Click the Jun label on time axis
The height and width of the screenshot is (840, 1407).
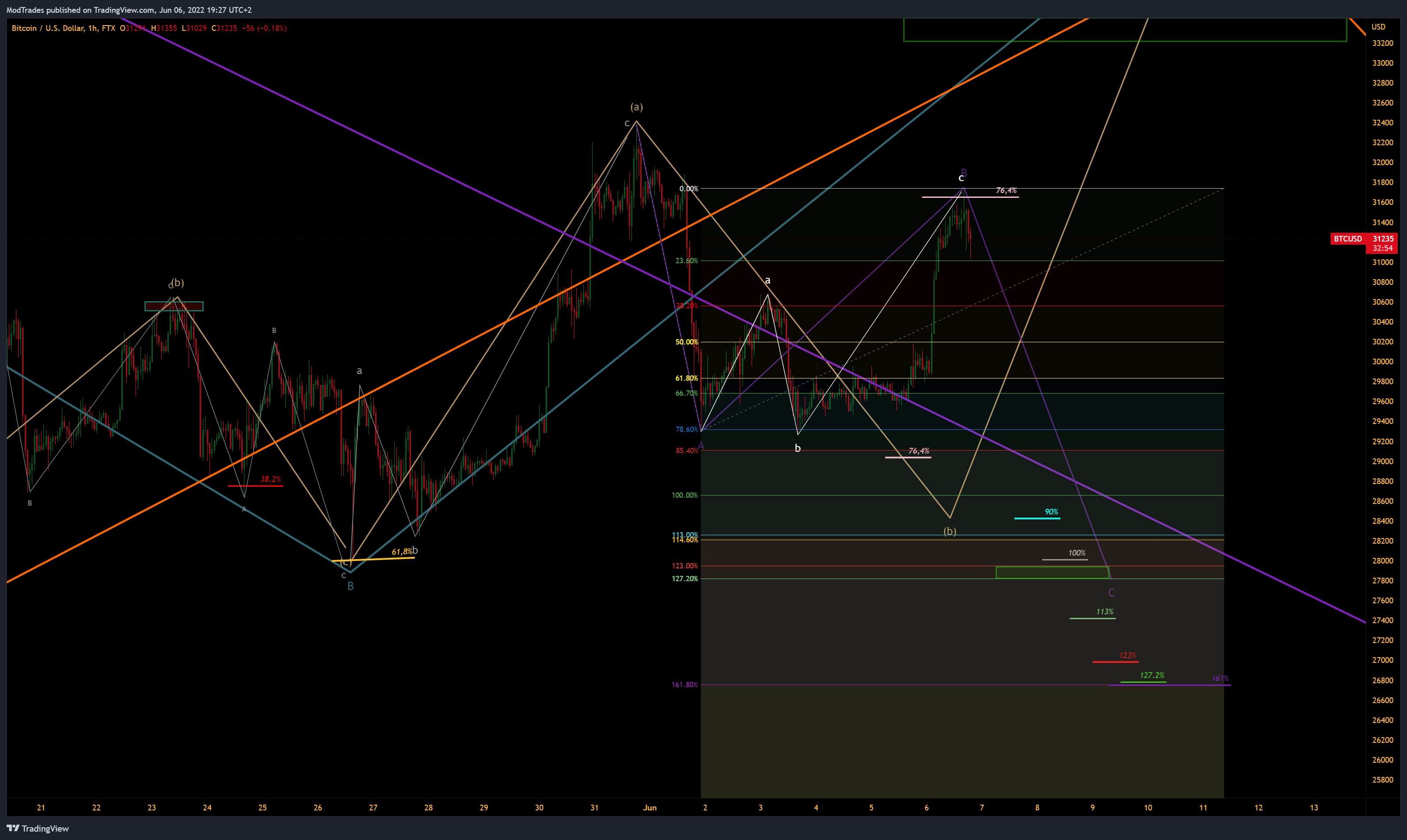point(650,808)
